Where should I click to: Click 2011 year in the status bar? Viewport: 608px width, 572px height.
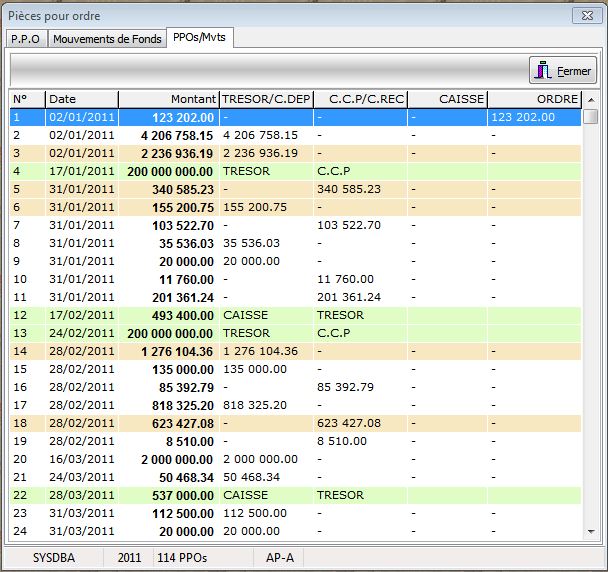(129, 558)
